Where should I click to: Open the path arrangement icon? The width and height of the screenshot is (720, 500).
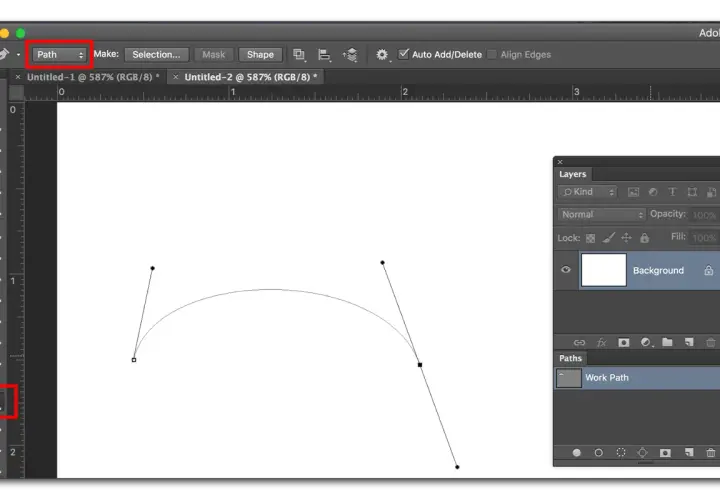click(350, 55)
